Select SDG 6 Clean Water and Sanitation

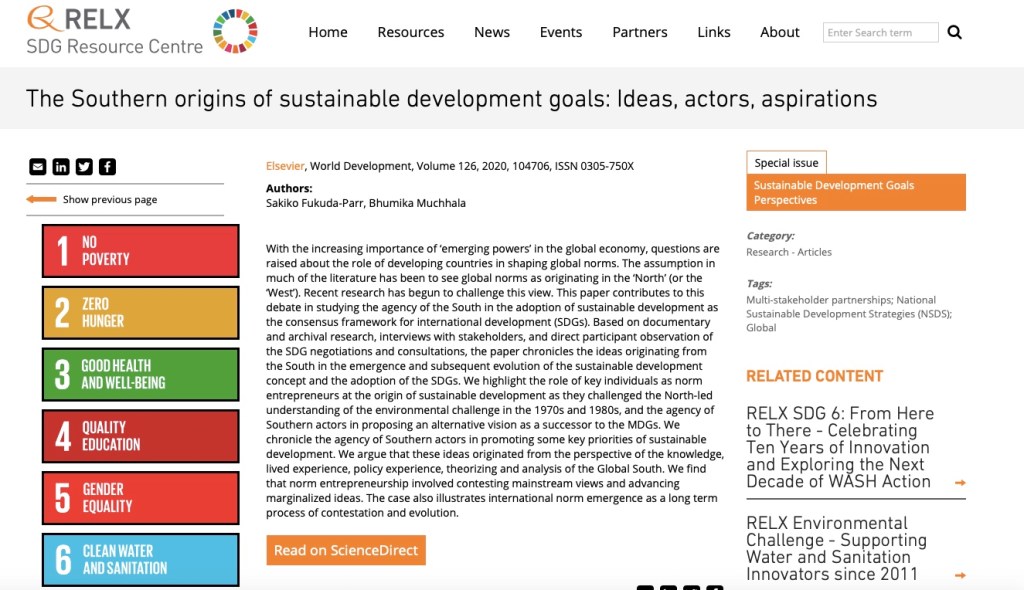pos(140,559)
